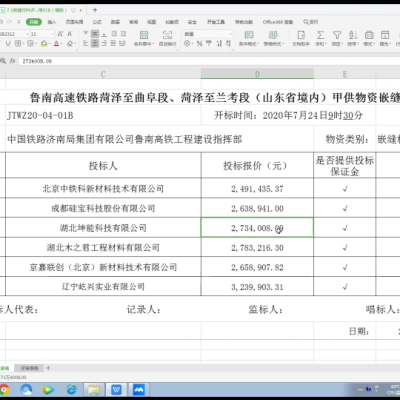This screenshot has width=400, height=400.
Task: Open the 视图 ribbon tab
Action: [x=152, y=22]
